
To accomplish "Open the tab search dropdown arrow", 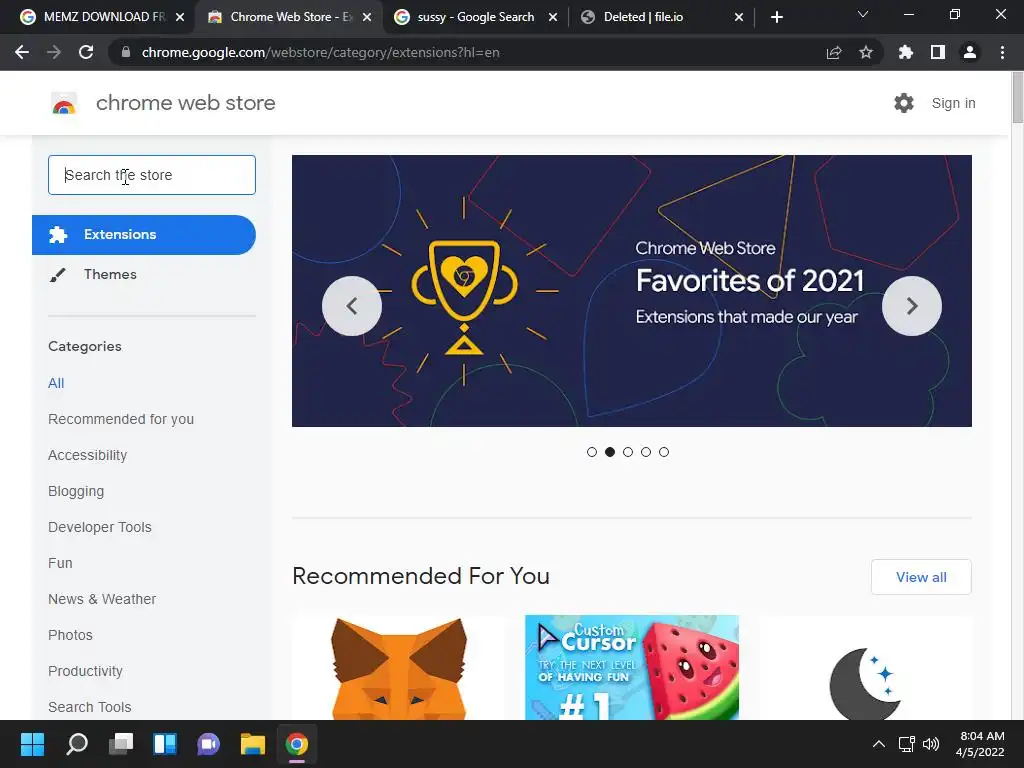I will tap(863, 14).
